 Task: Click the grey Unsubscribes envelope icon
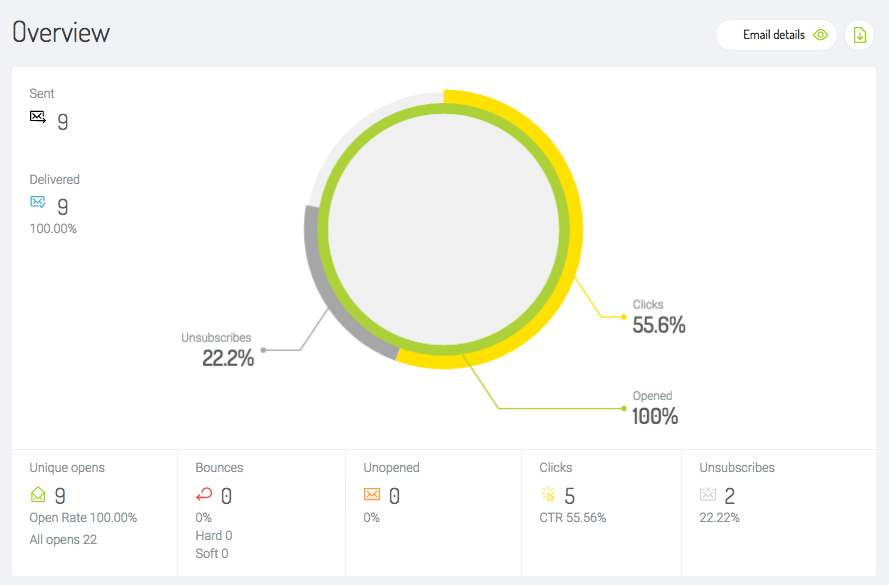click(x=708, y=495)
